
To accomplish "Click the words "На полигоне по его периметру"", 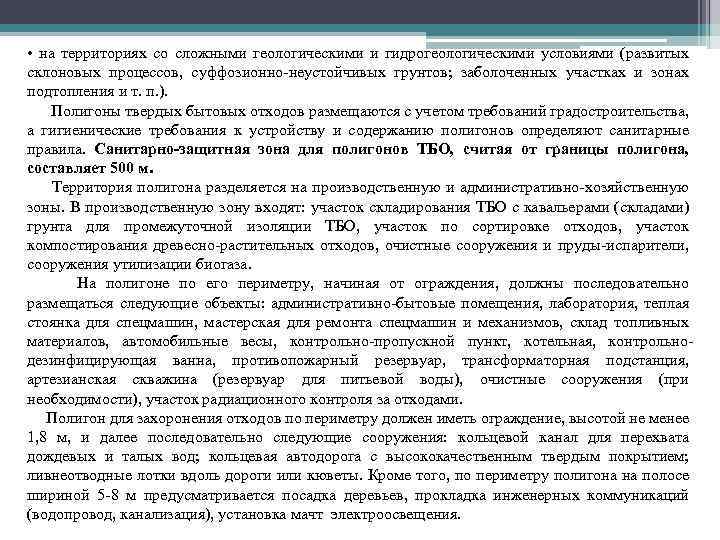I will tap(194, 283).
